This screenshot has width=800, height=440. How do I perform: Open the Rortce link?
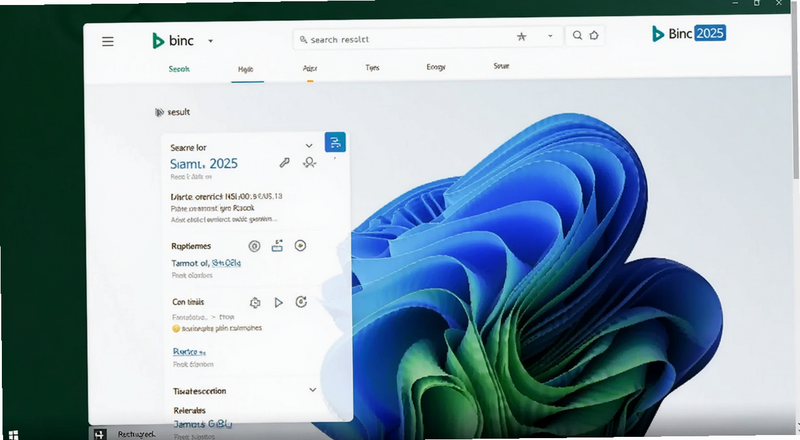(189, 352)
